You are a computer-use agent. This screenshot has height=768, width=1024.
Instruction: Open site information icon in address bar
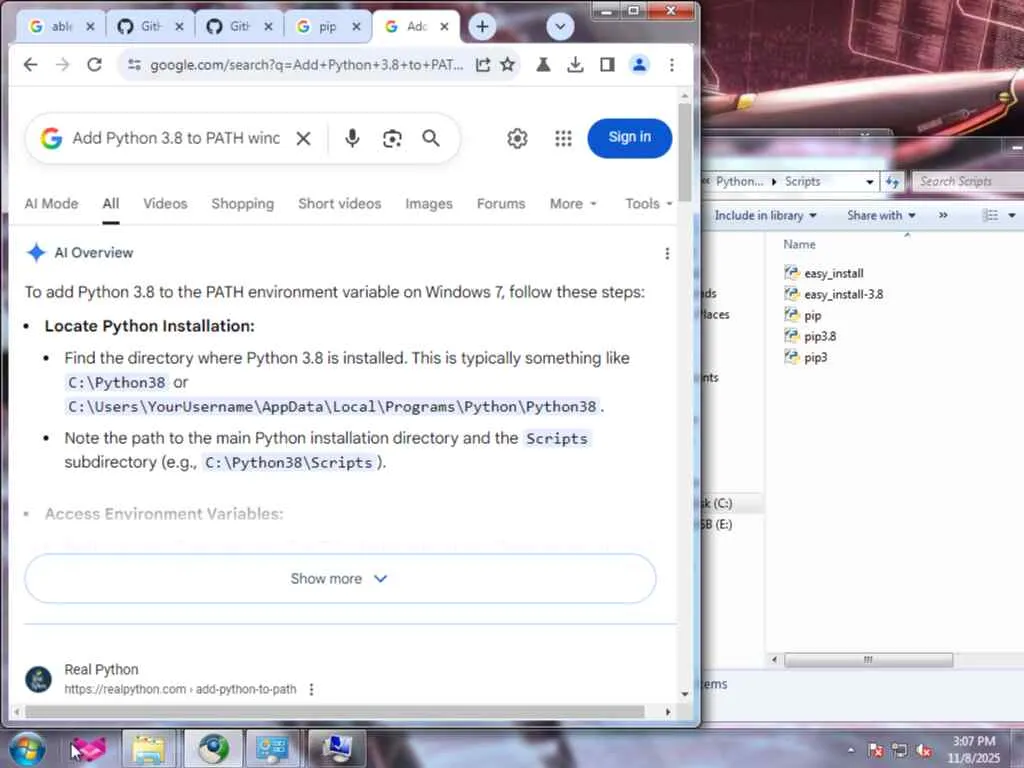click(135, 65)
